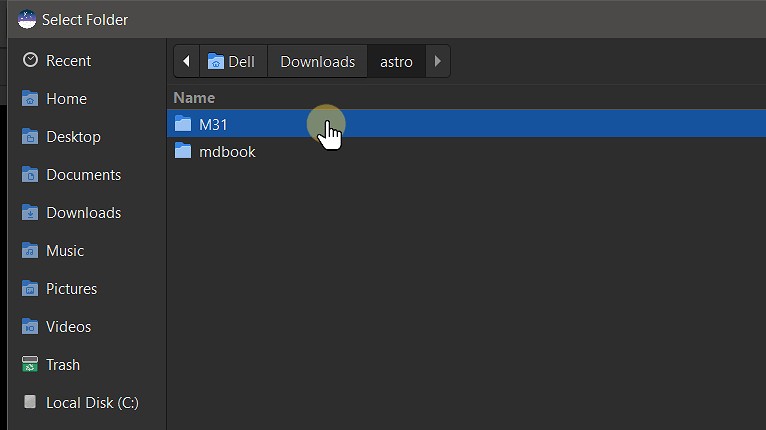The width and height of the screenshot is (766, 430).
Task: Sort files by Name column header
Action: click(194, 98)
